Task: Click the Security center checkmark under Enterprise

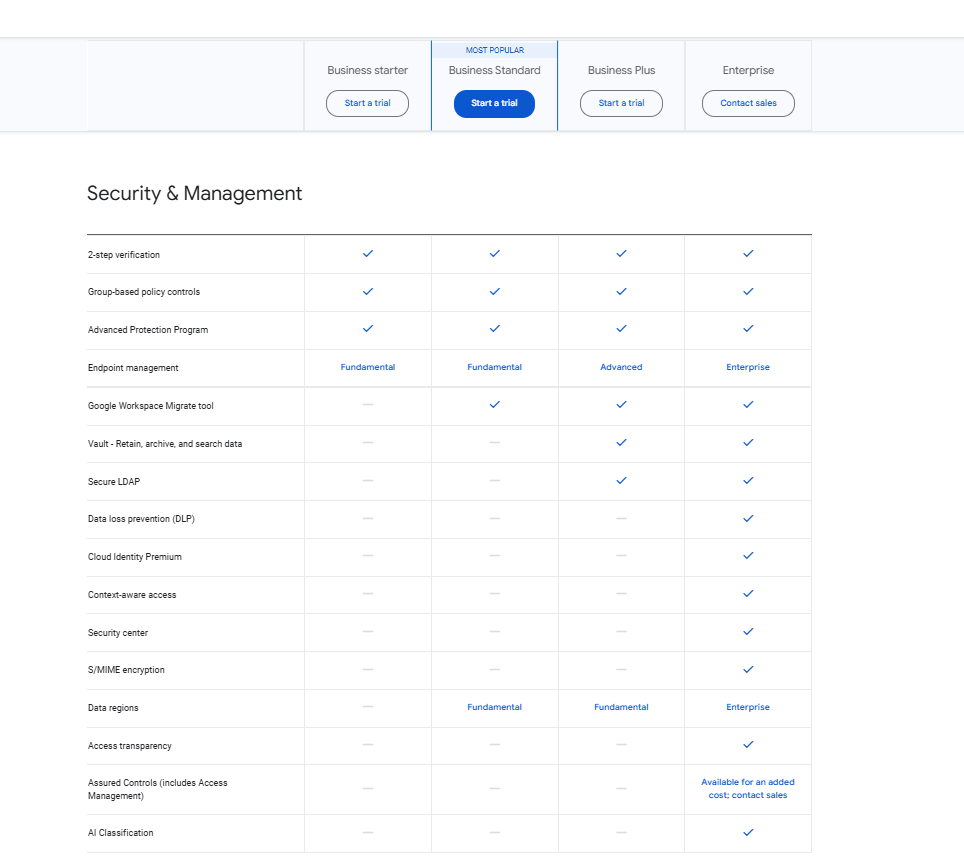Action: point(748,631)
